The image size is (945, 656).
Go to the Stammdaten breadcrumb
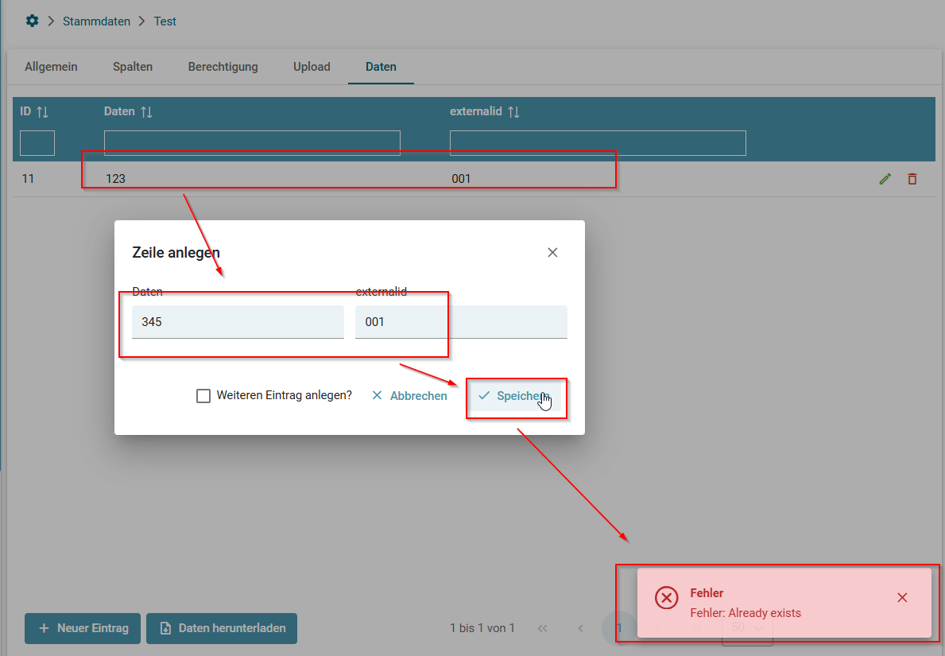96,21
